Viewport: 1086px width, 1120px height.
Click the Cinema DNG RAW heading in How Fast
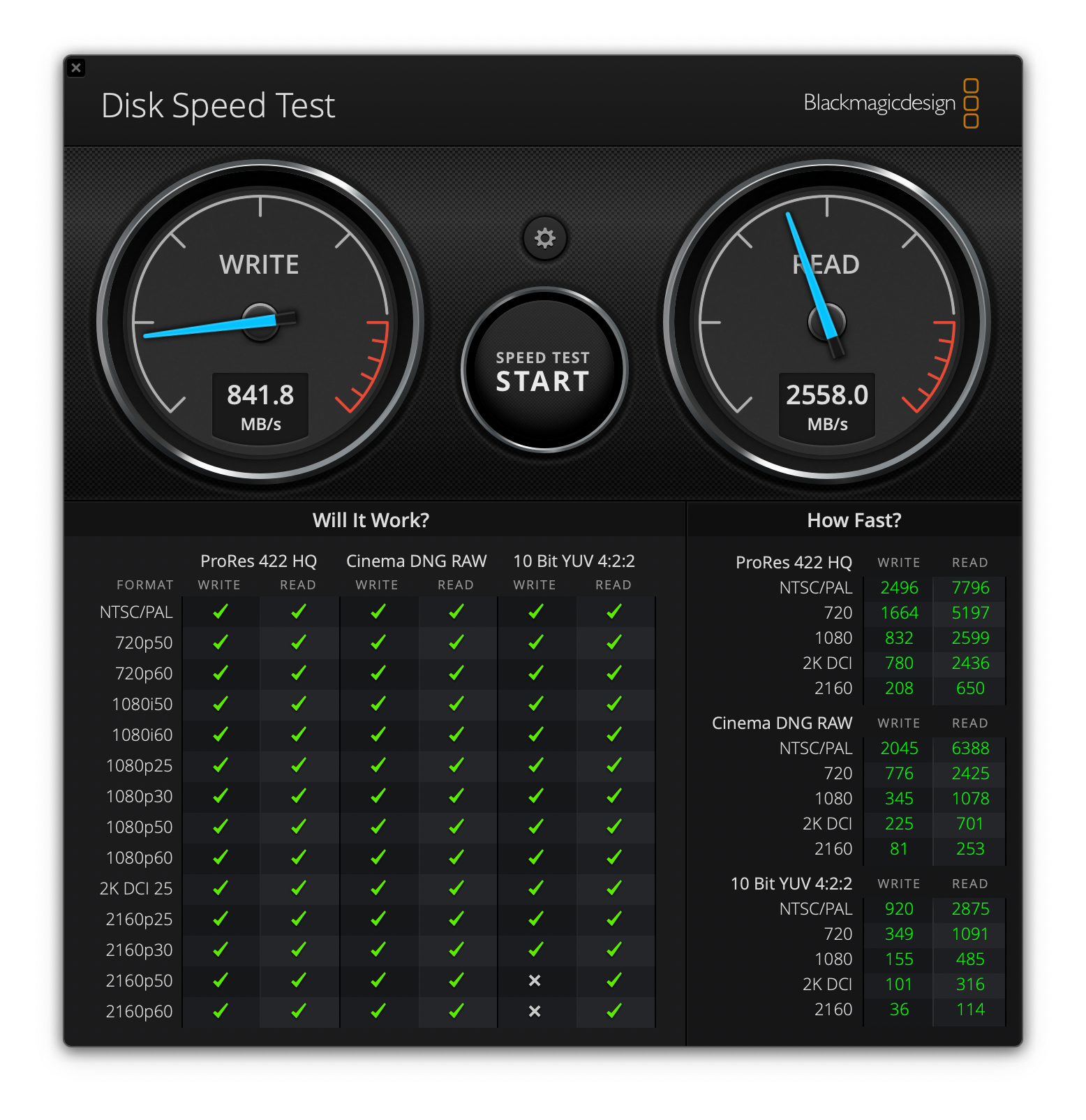(x=782, y=723)
